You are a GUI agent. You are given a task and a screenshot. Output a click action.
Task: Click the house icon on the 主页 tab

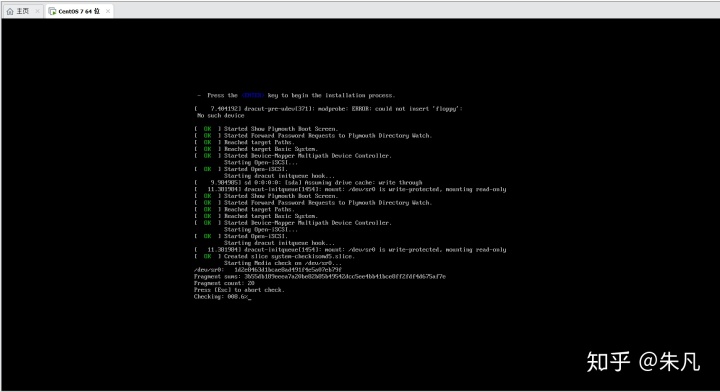tap(10, 11)
